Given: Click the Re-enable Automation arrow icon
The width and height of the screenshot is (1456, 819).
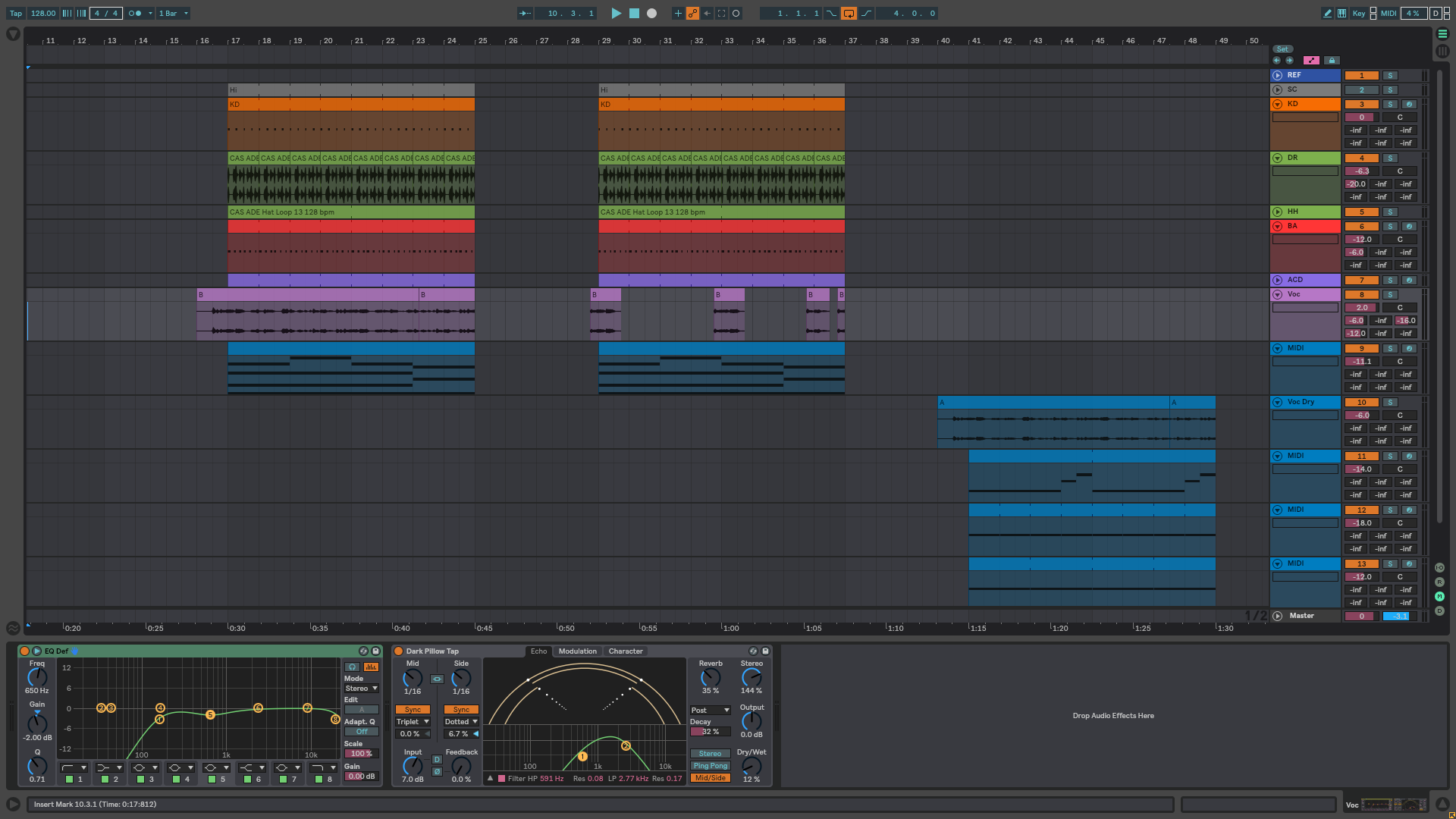Looking at the screenshot, I should pyautogui.click(x=707, y=13).
